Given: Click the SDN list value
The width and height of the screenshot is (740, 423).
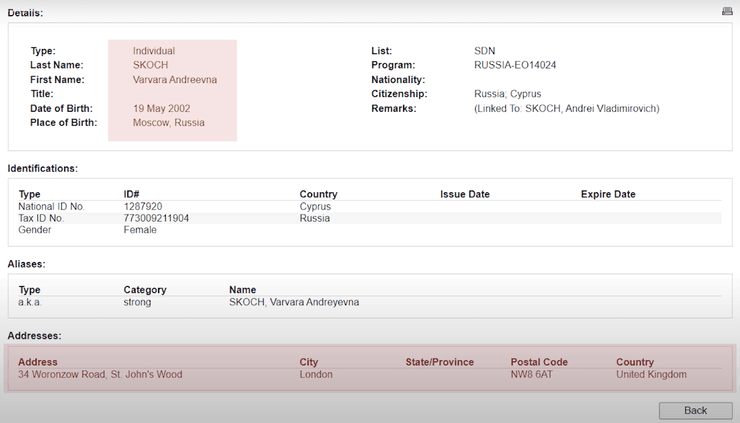Looking at the screenshot, I should (x=484, y=51).
